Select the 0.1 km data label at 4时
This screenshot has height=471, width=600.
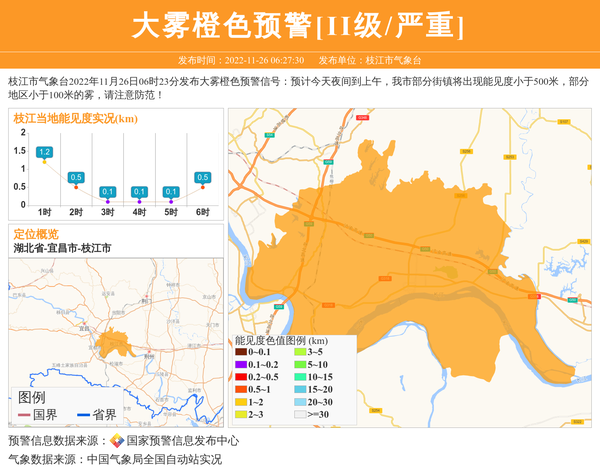(139, 191)
